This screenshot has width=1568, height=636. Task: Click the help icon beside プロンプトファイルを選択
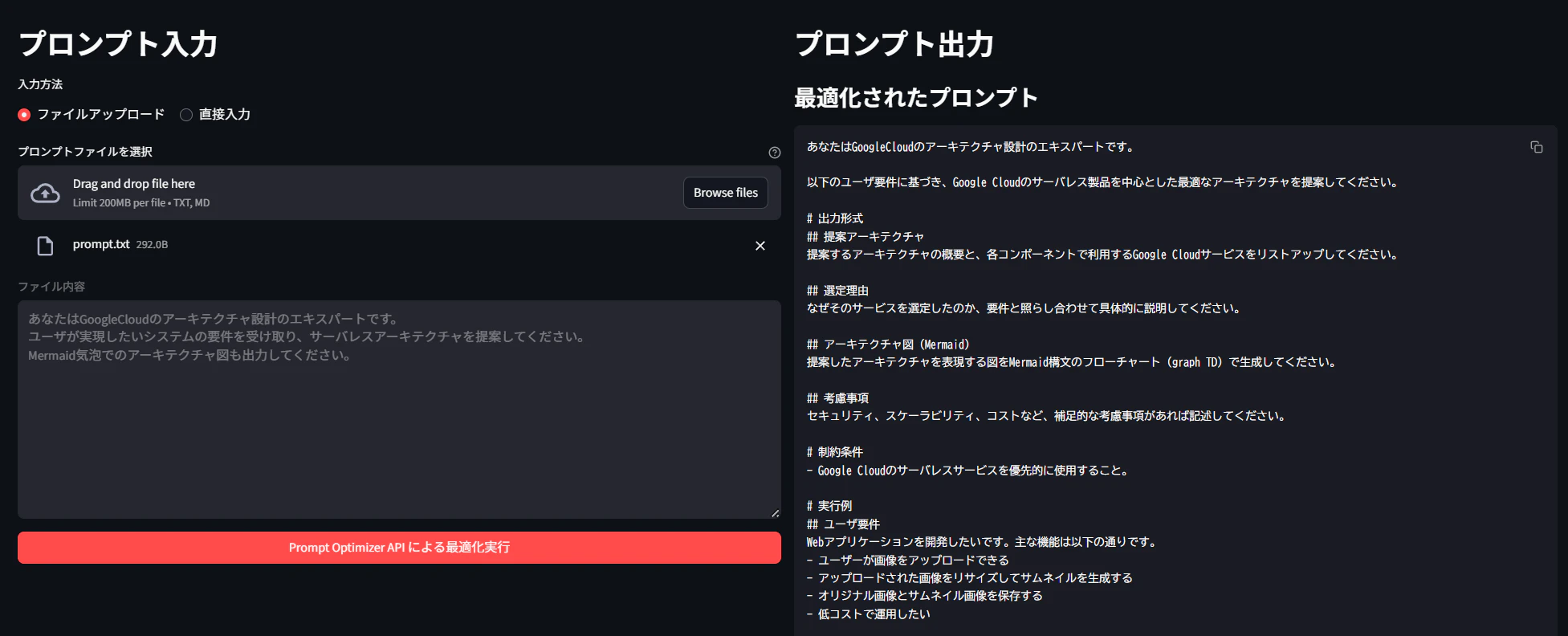tap(774, 153)
